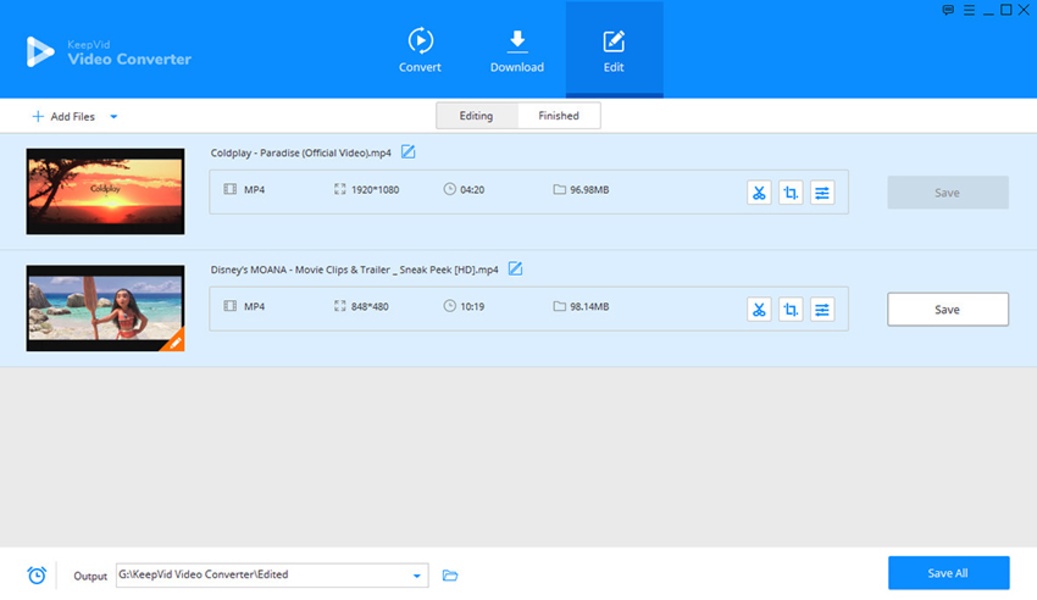Select the Coldplay sunset thumbnail

pyautogui.click(x=105, y=191)
